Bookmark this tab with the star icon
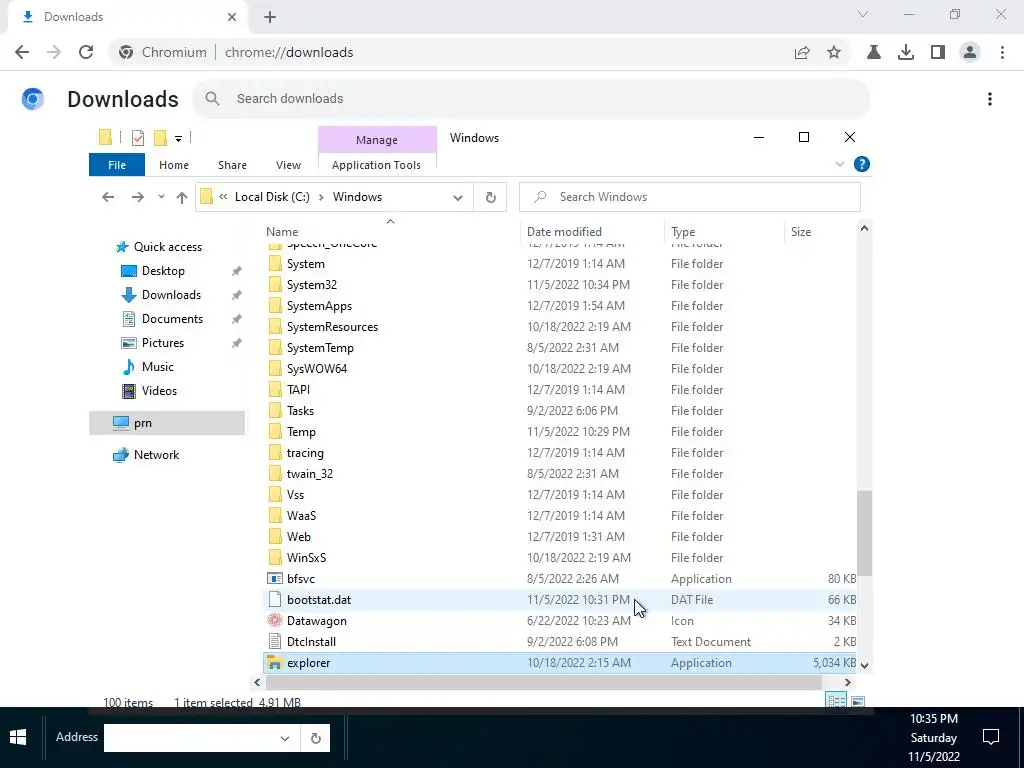Image resolution: width=1024 pixels, height=768 pixels. coord(834,52)
